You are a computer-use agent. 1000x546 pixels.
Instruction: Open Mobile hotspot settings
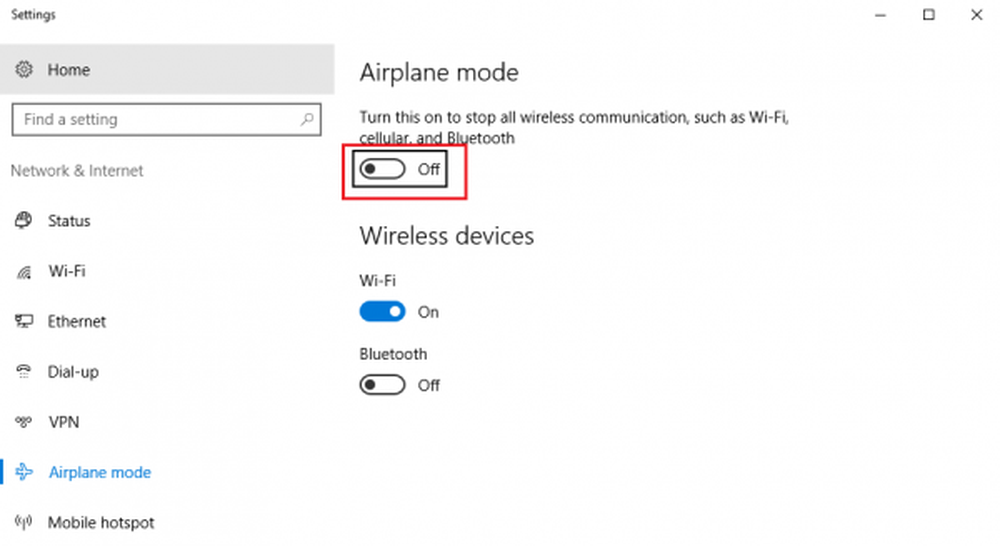[101, 522]
